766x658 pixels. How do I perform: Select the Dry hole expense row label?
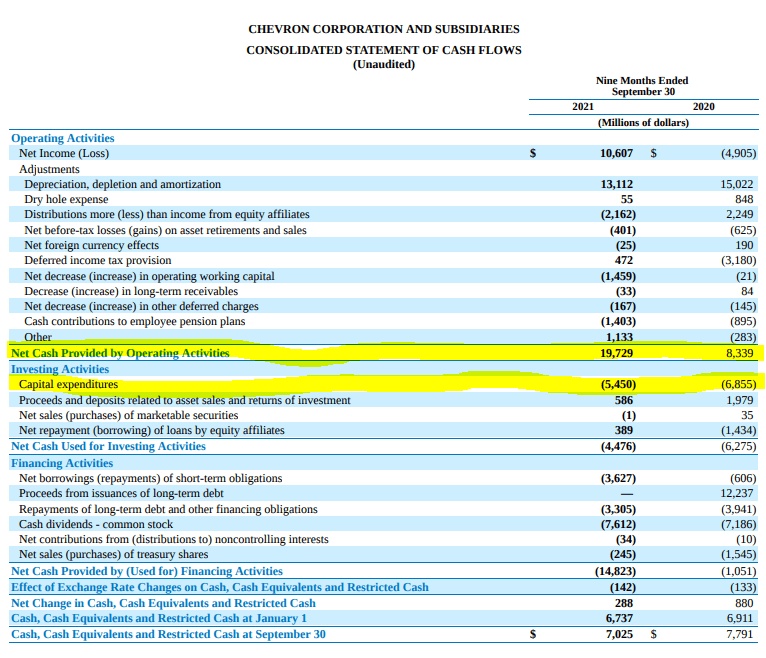coord(66,199)
